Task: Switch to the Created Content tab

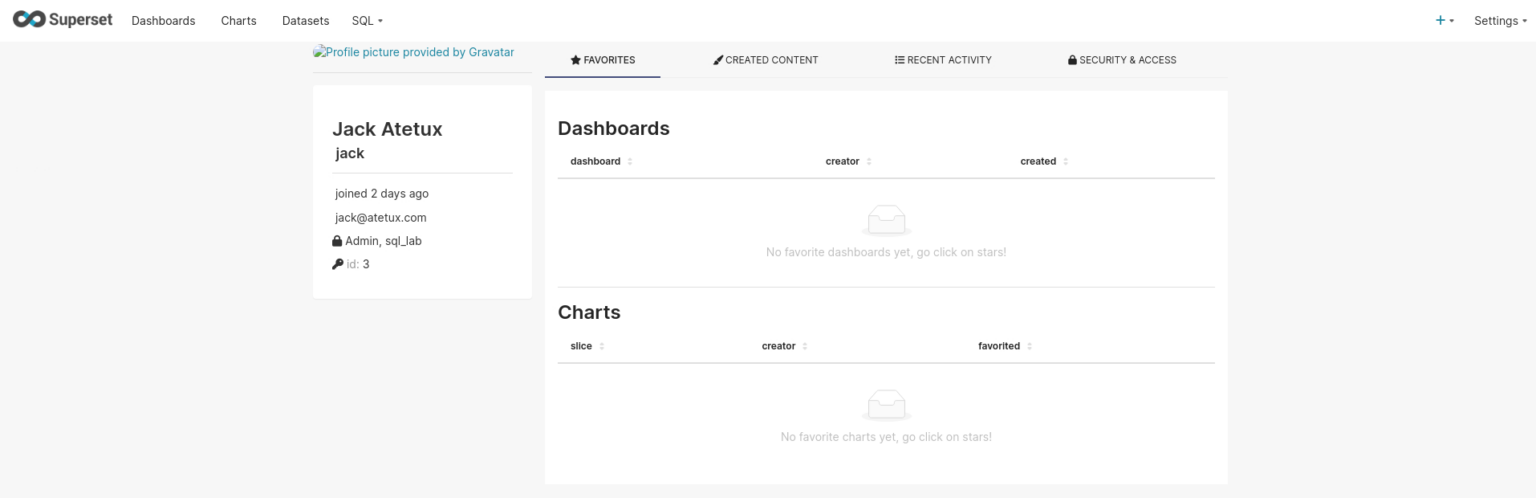Action: click(x=765, y=60)
